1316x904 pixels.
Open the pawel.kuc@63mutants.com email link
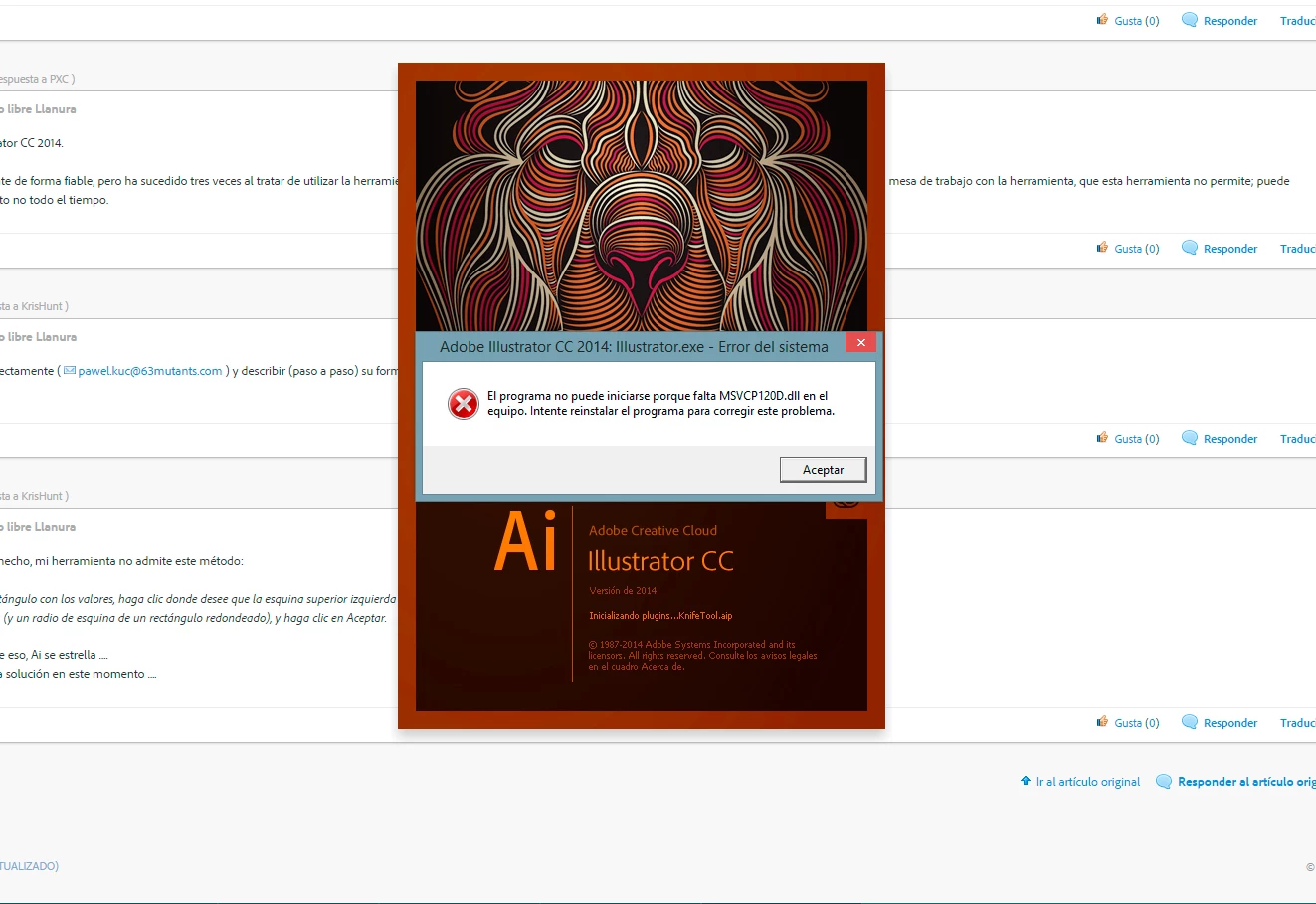point(150,371)
